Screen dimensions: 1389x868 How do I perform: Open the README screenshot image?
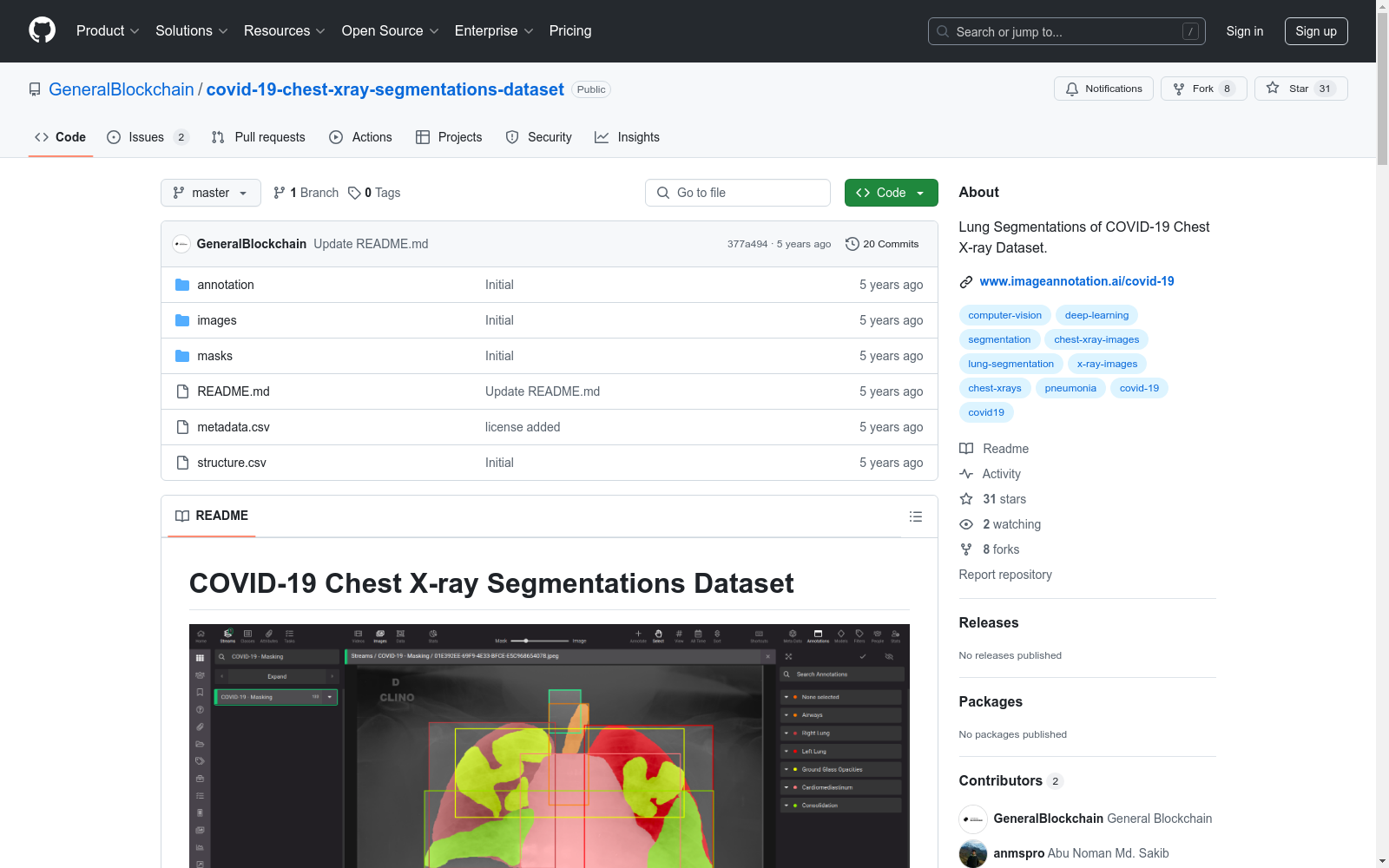click(550, 746)
